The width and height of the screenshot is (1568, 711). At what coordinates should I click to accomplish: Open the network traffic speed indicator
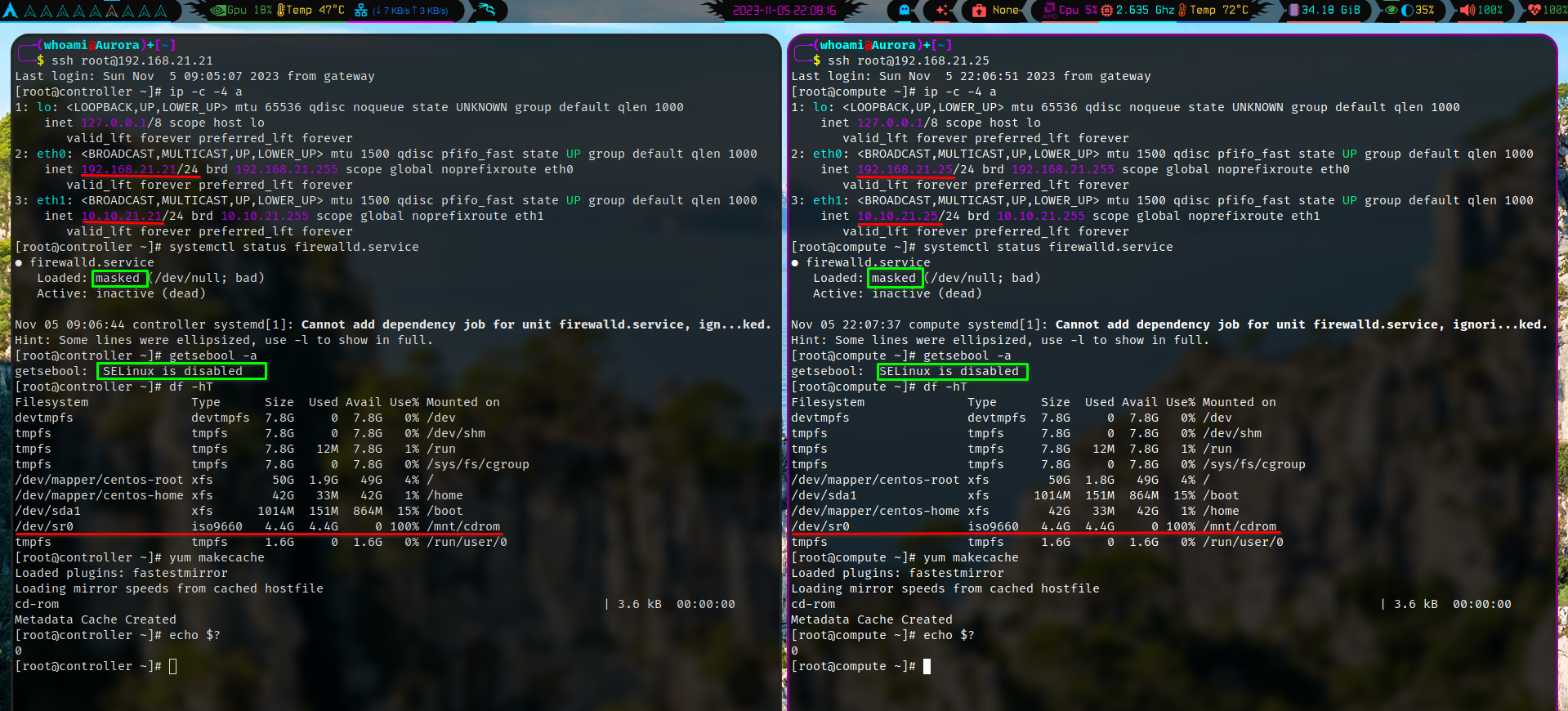click(402, 11)
